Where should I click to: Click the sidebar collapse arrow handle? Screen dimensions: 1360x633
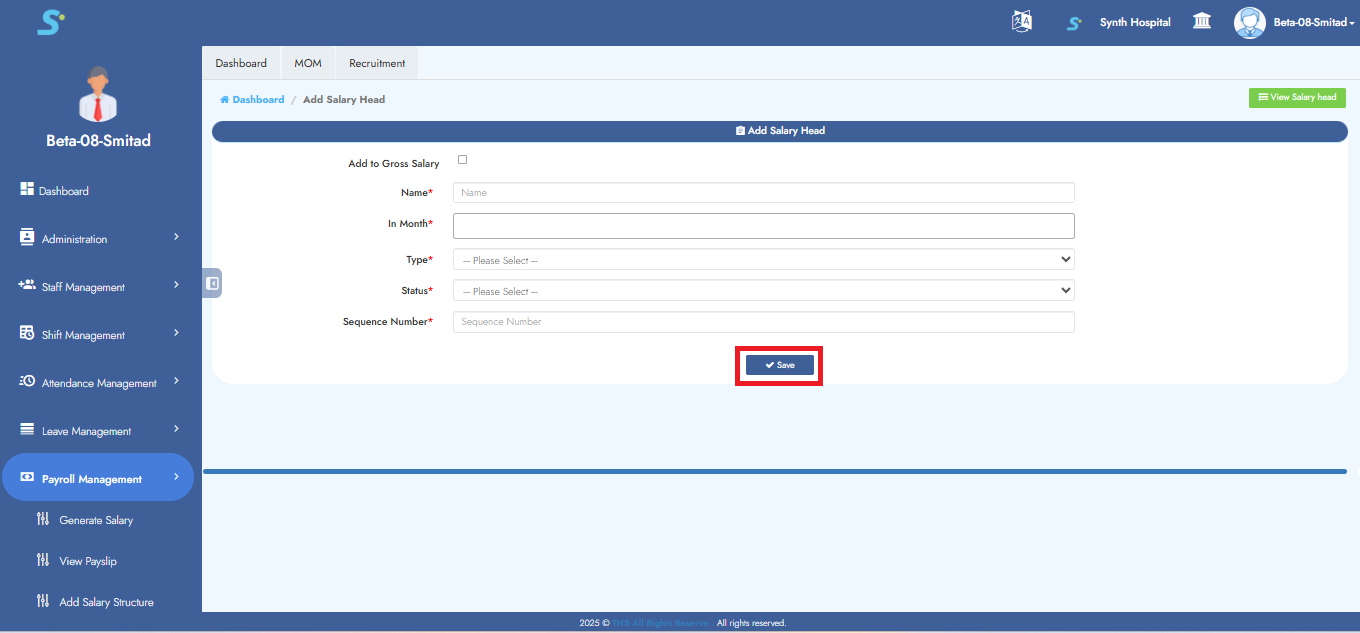pos(212,283)
